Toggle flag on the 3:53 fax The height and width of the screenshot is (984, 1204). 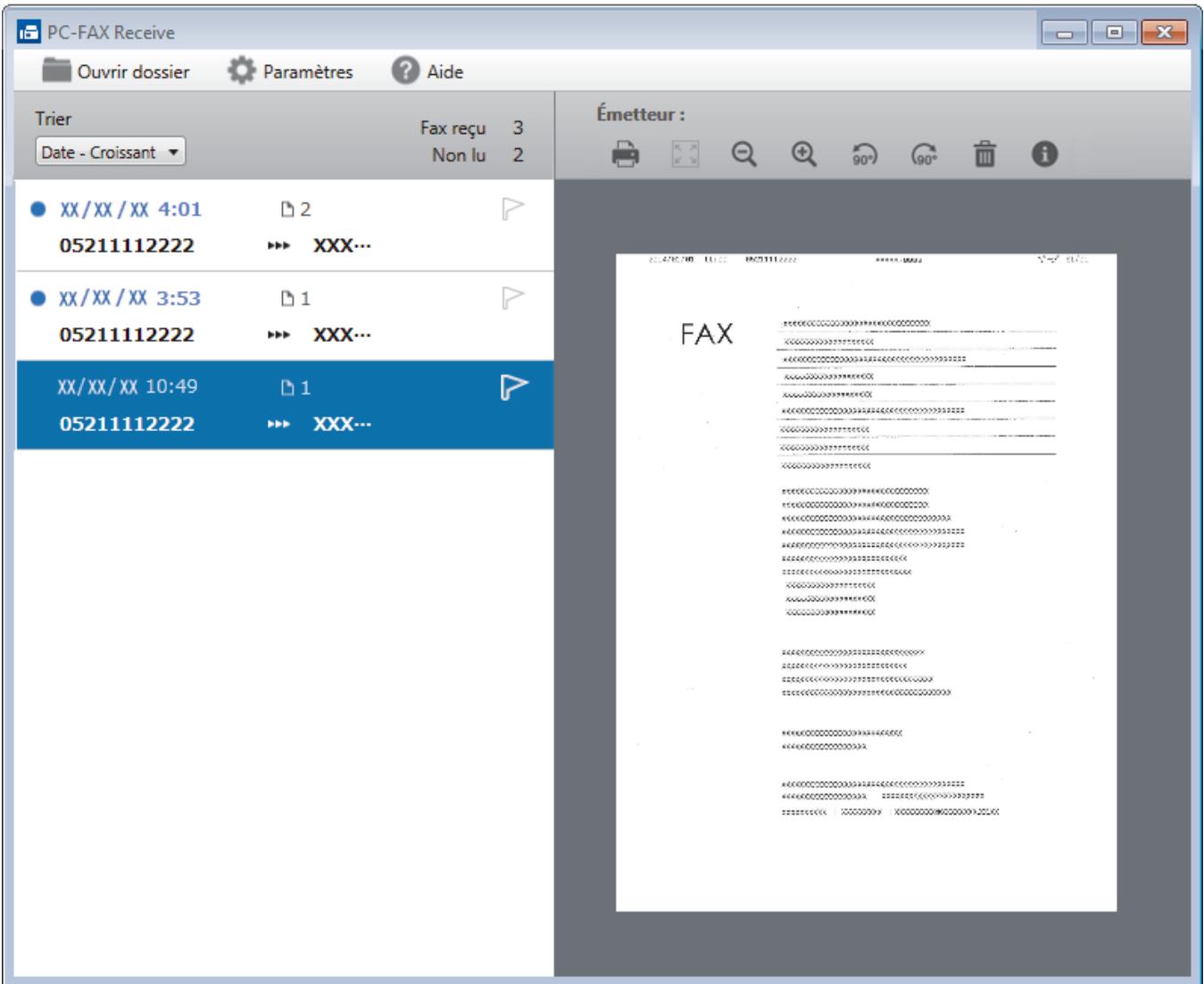[512, 297]
